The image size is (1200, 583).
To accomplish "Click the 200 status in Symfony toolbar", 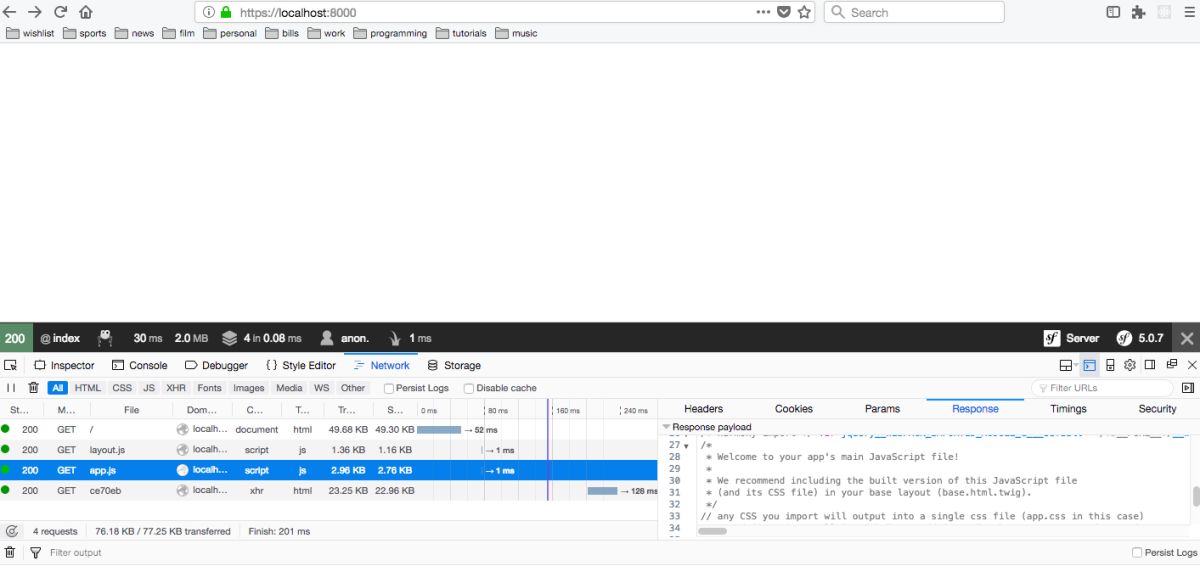I will click(15, 338).
